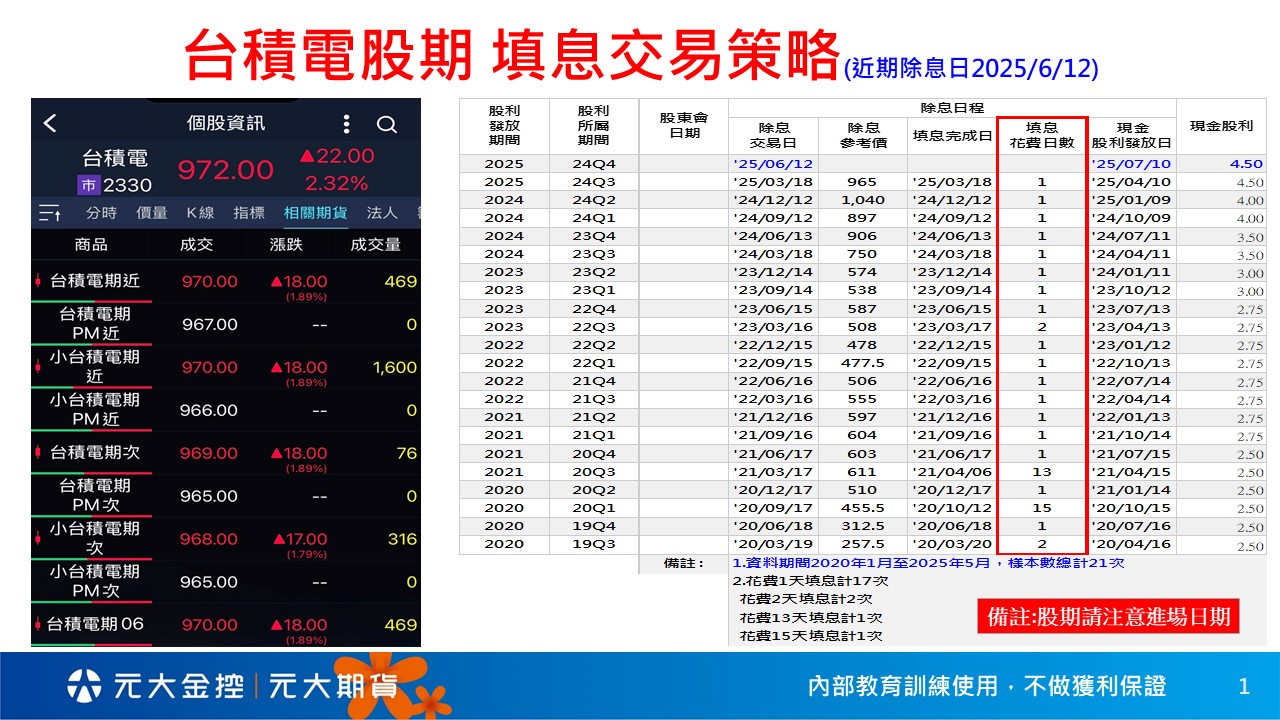Click the 2.32% change figure
This screenshot has width=1280, height=720.
tap(336, 184)
